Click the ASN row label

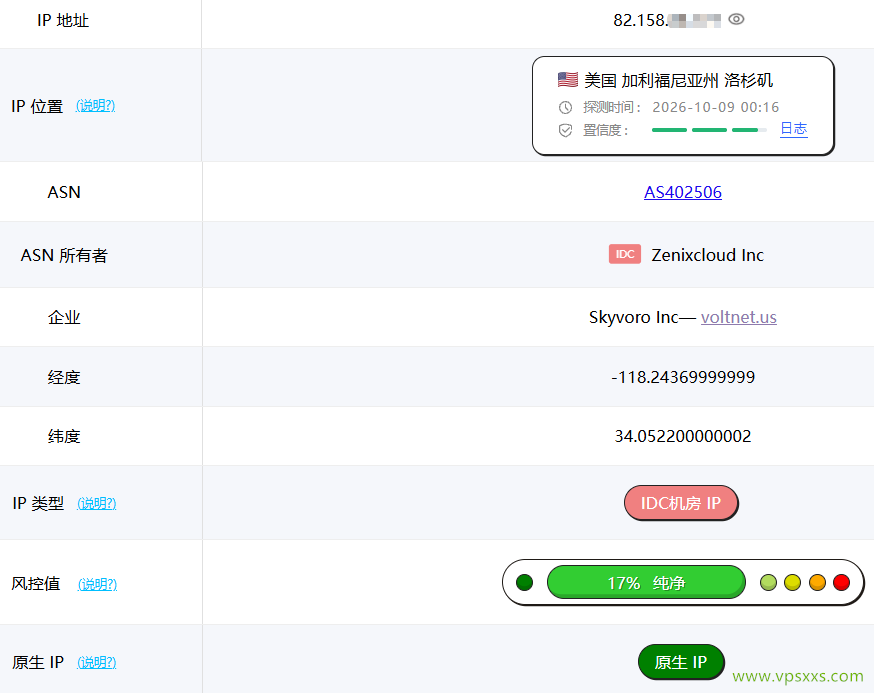[64, 192]
